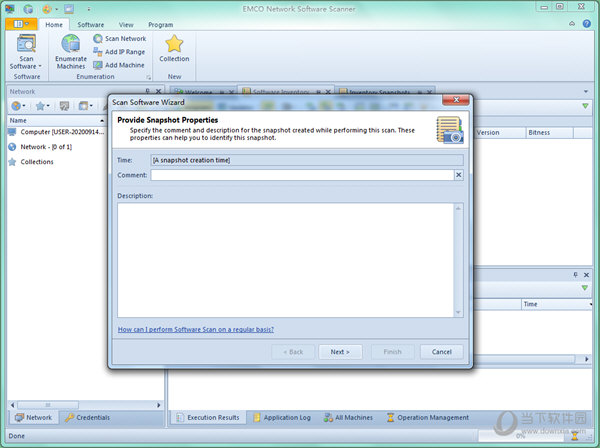
Task: Open the Application Log tab
Action: pos(282,417)
